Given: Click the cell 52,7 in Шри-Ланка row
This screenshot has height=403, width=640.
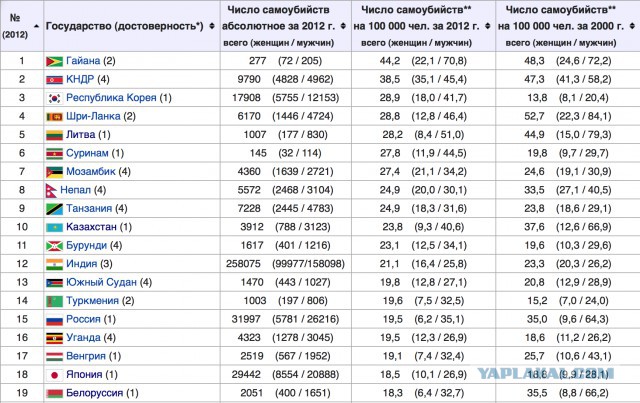Looking at the screenshot, I should tap(534, 116).
